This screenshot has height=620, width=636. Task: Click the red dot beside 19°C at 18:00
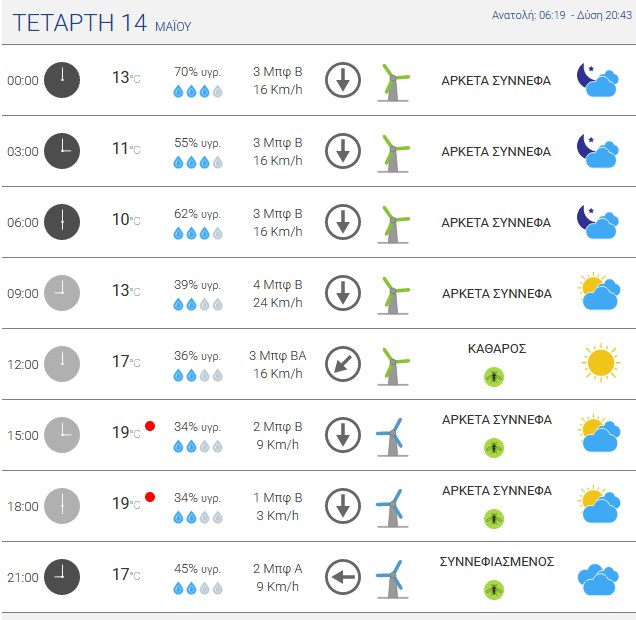click(x=150, y=497)
